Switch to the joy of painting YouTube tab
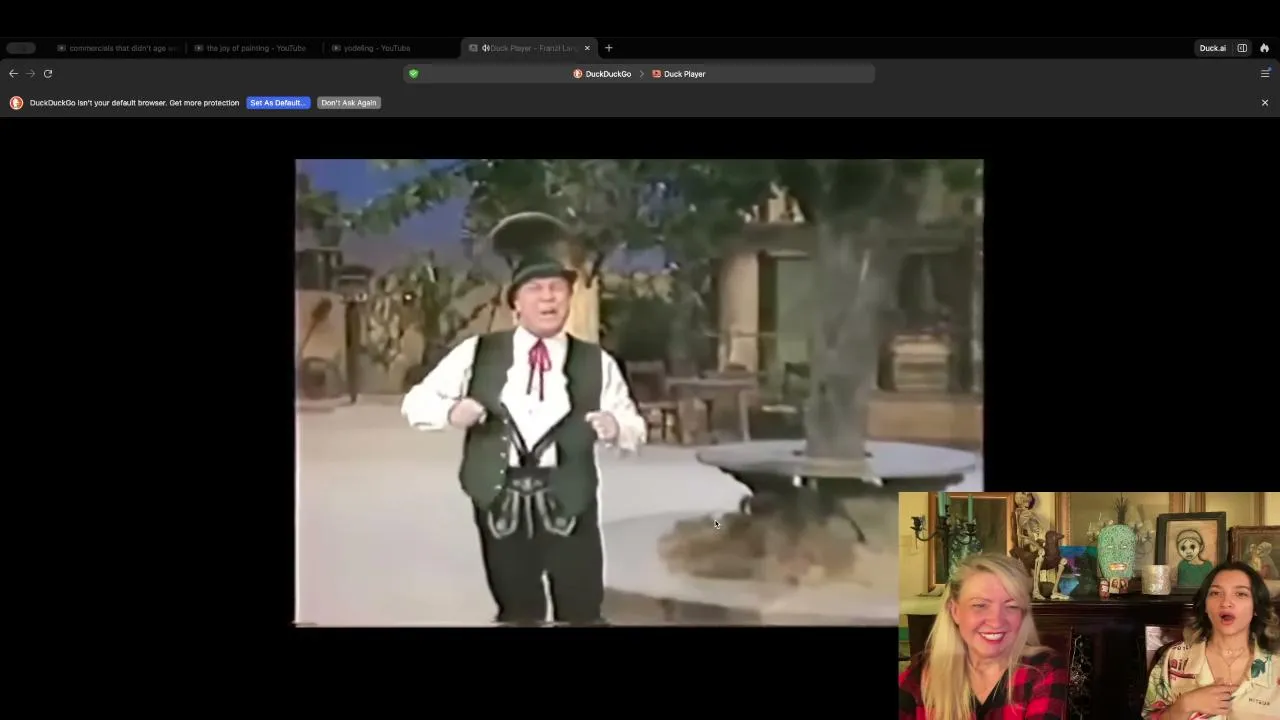The width and height of the screenshot is (1280, 720). pyautogui.click(x=250, y=48)
